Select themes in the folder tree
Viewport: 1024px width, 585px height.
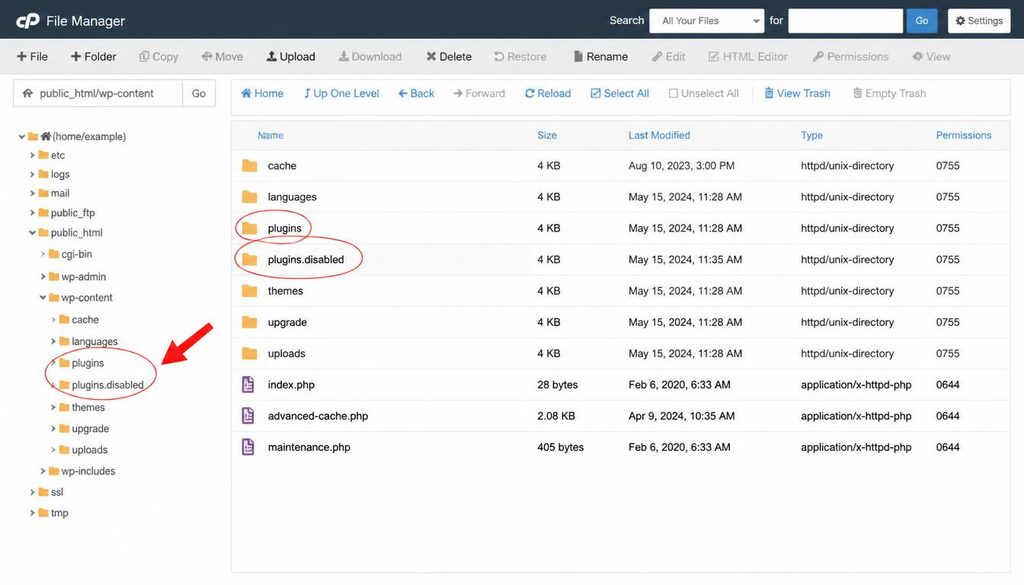pyautogui.click(x=88, y=407)
